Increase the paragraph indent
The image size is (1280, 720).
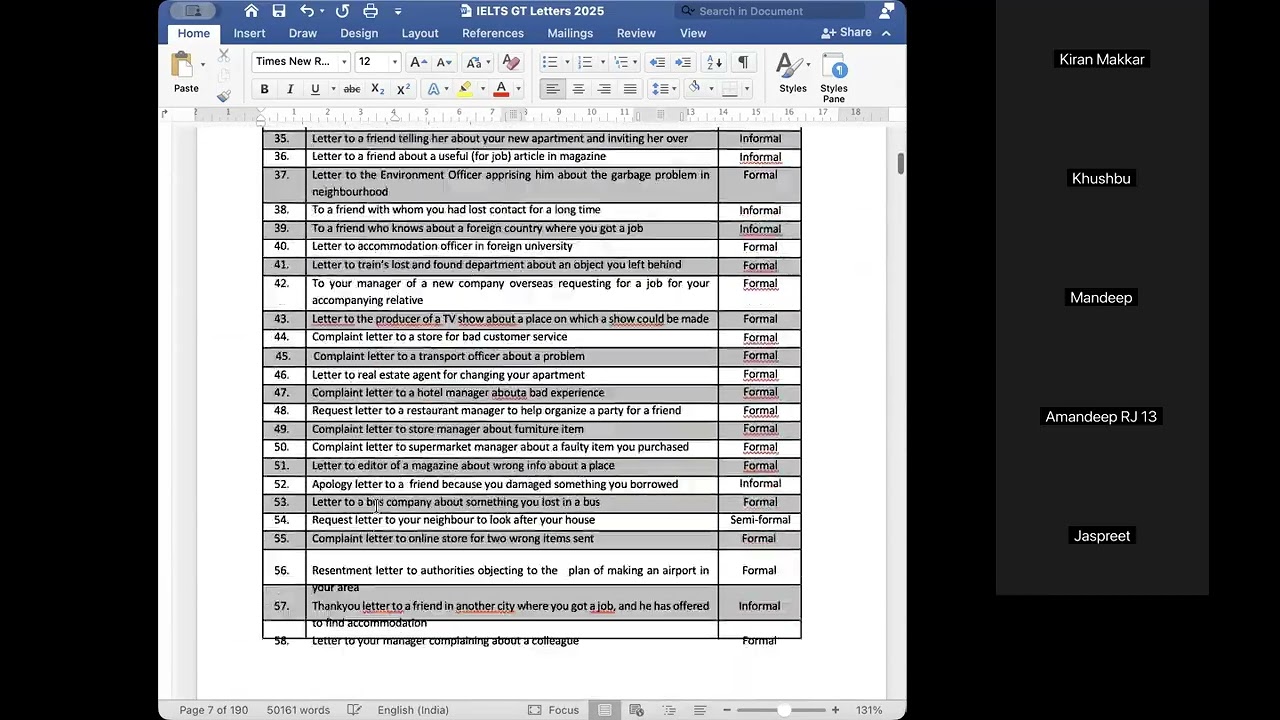click(x=683, y=62)
